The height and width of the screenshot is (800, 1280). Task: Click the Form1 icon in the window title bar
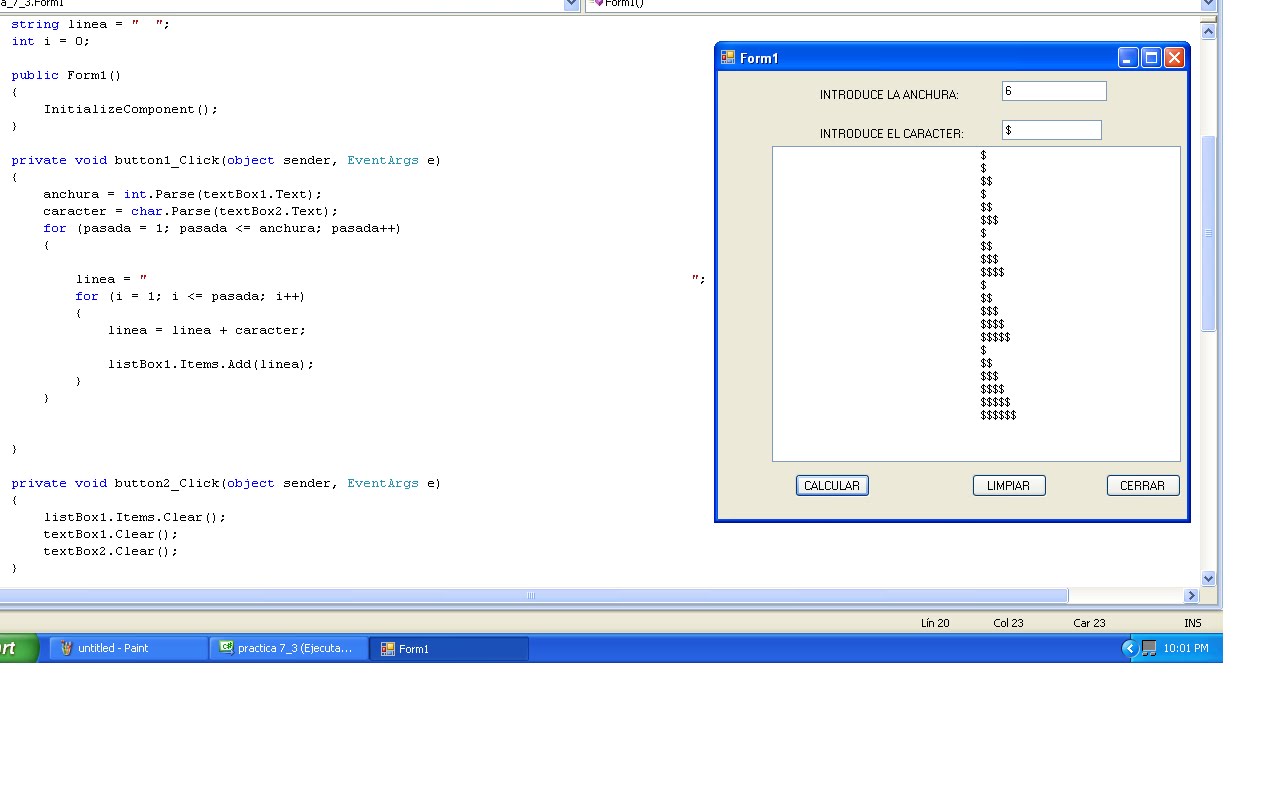coord(727,57)
